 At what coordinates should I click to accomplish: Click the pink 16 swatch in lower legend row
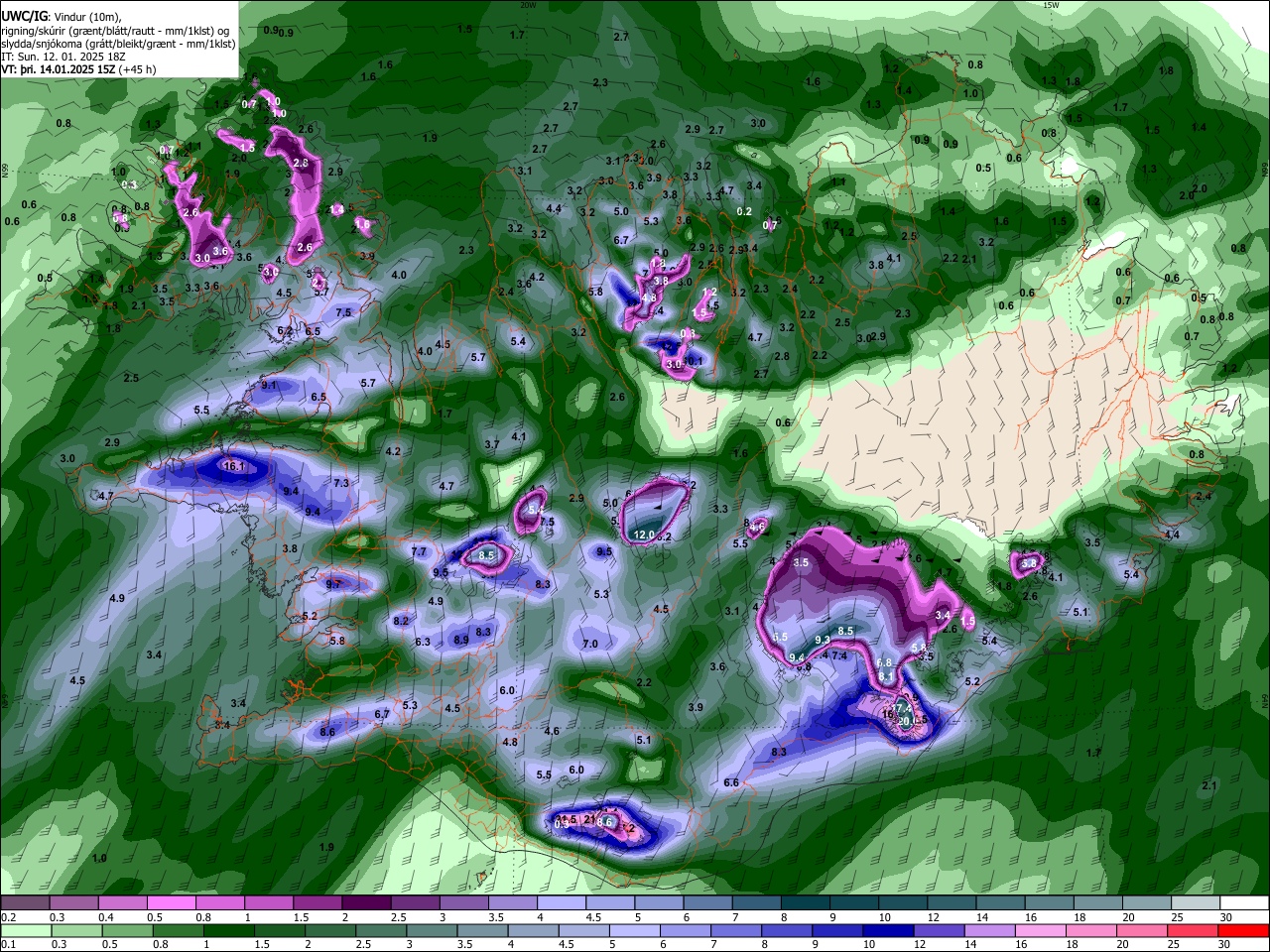click(1039, 930)
